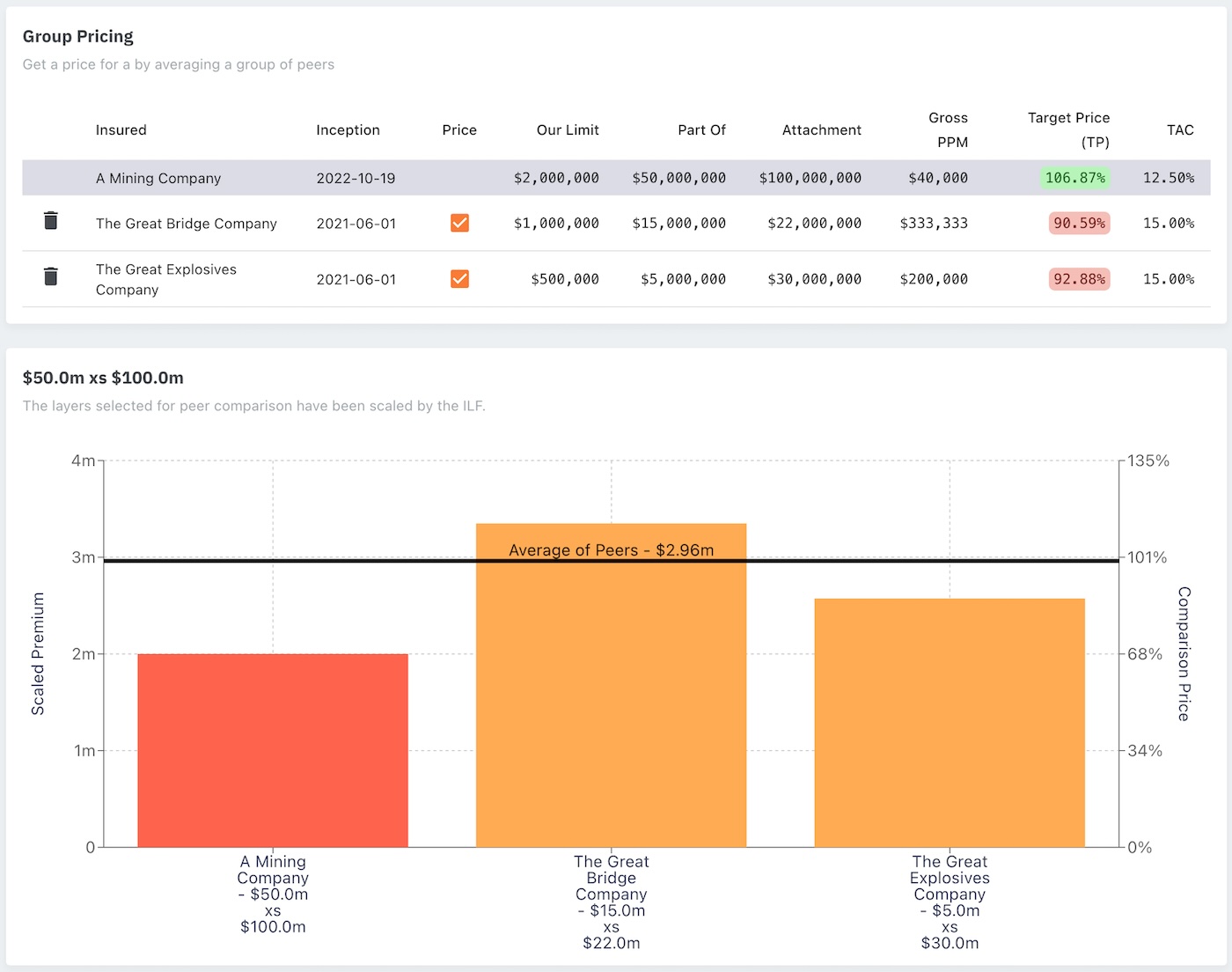Click The Great Bridge Company name
Image resolution: width=1232 pixels, height=972 pixels.
(x=187, y=224)
